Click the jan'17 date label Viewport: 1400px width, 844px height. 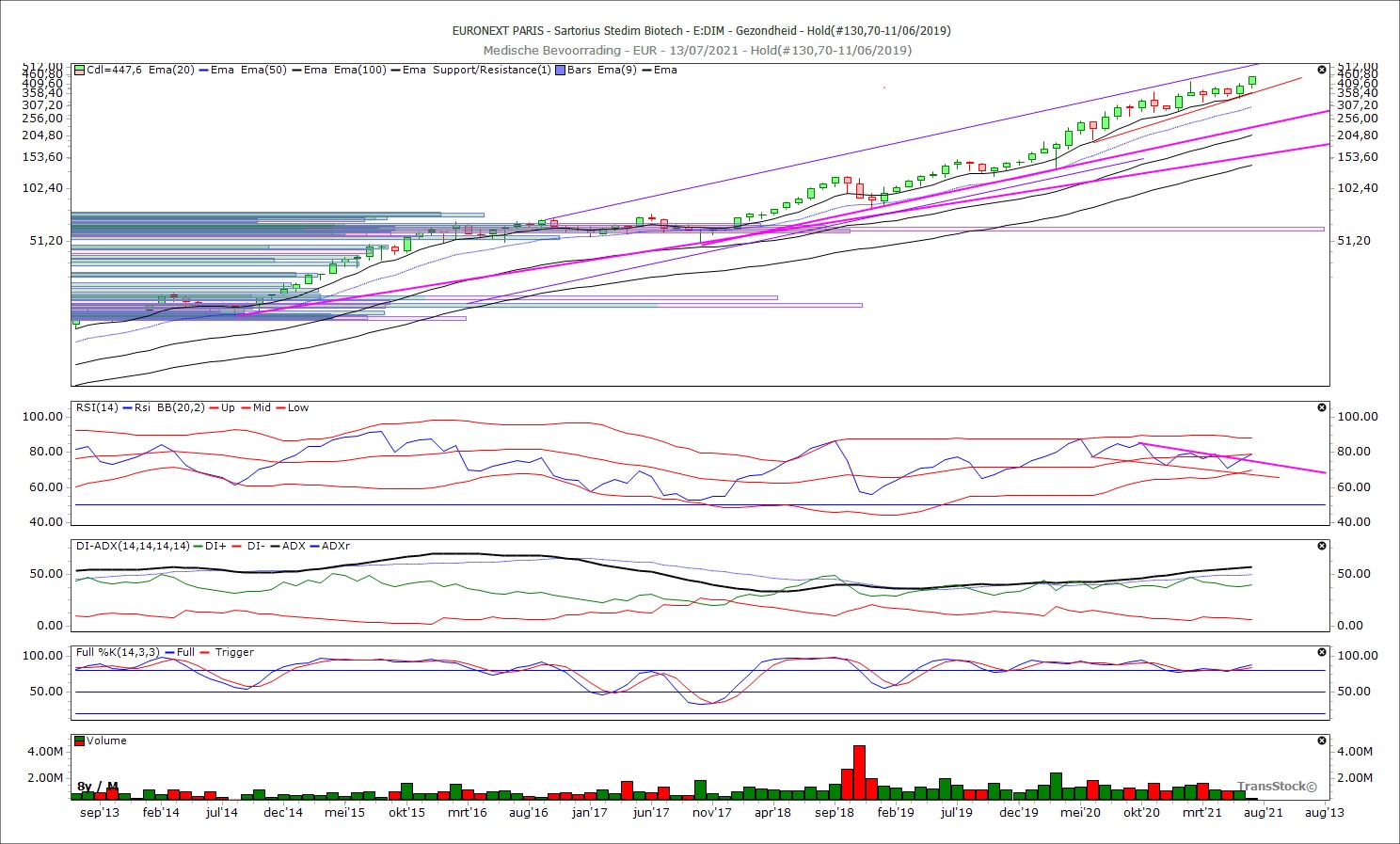pos(590,812)
